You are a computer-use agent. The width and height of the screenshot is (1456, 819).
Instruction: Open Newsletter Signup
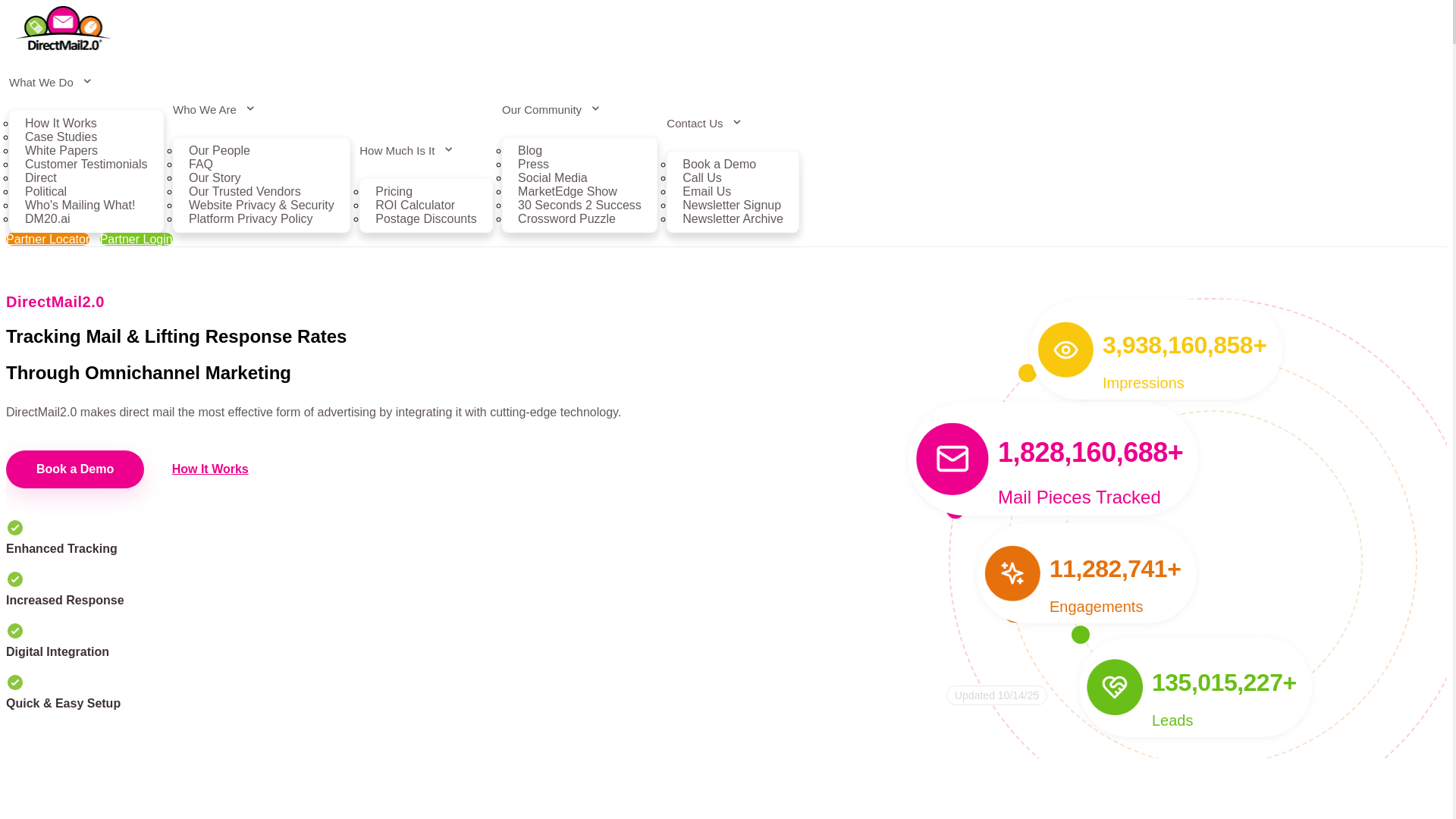tap(732, 205)
